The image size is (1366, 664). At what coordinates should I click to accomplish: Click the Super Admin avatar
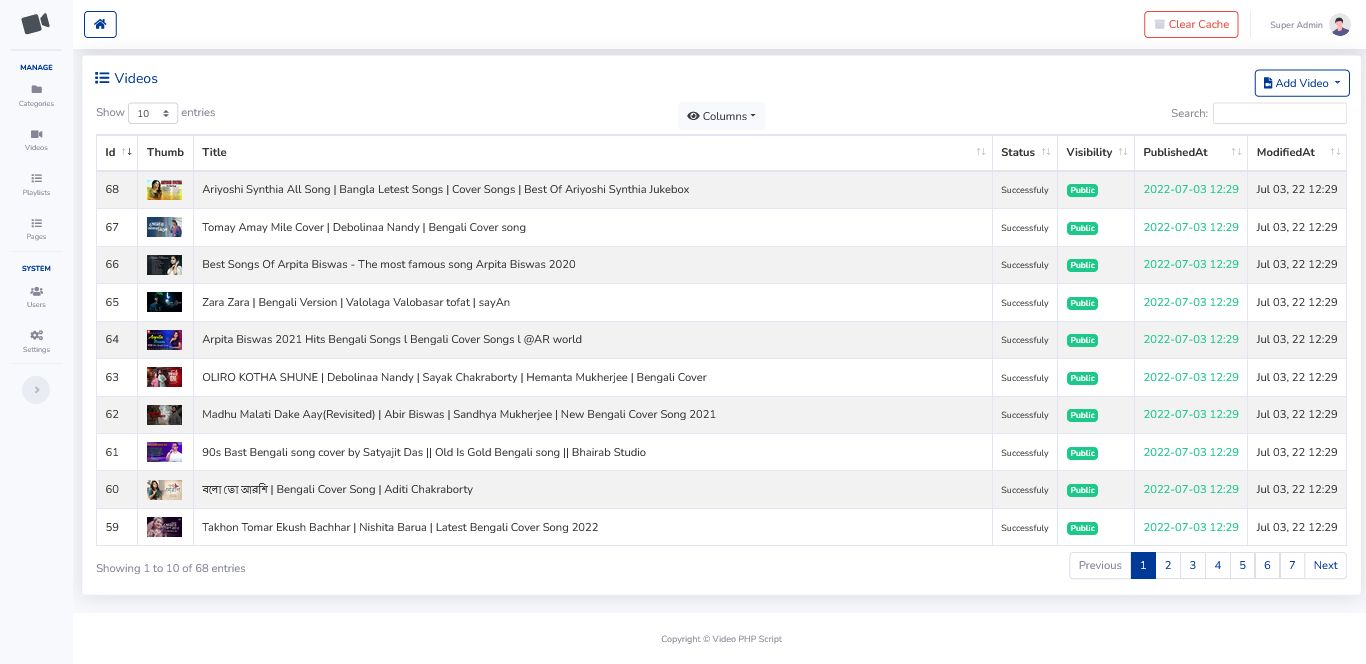(1340, 25)
